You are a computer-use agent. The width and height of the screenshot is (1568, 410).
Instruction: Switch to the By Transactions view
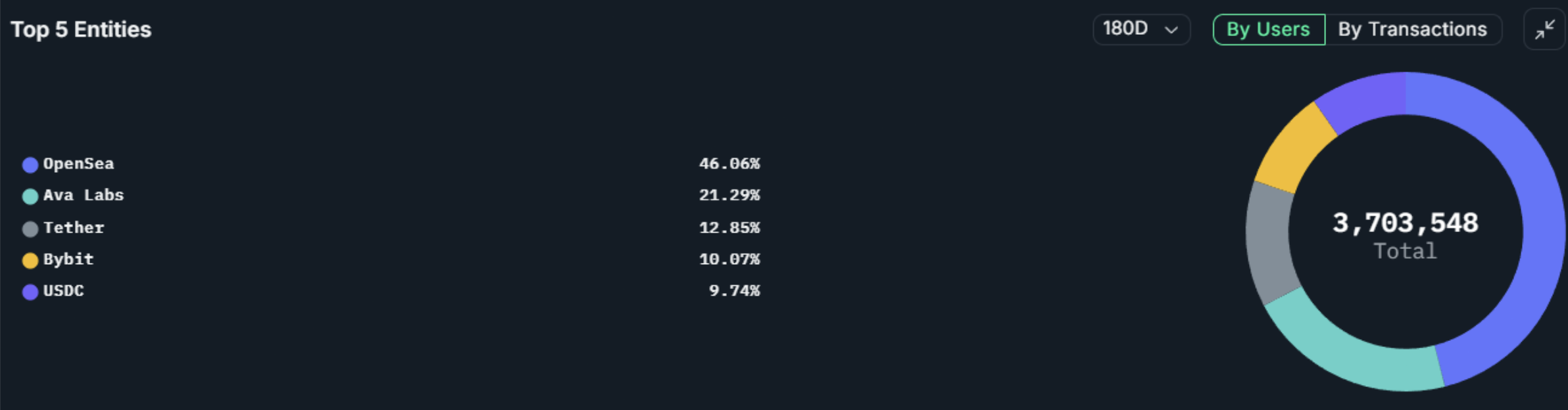[x=1413, y=30]
